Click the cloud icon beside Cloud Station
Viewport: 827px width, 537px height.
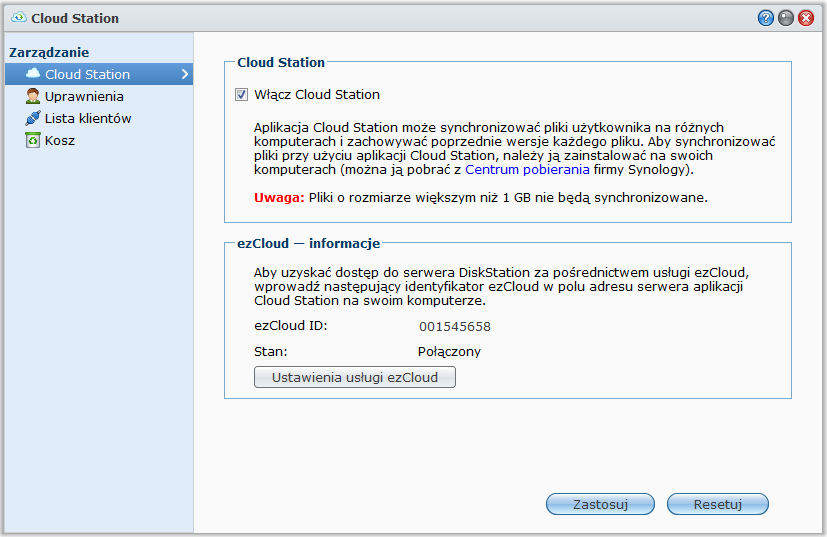pos(33,73)
